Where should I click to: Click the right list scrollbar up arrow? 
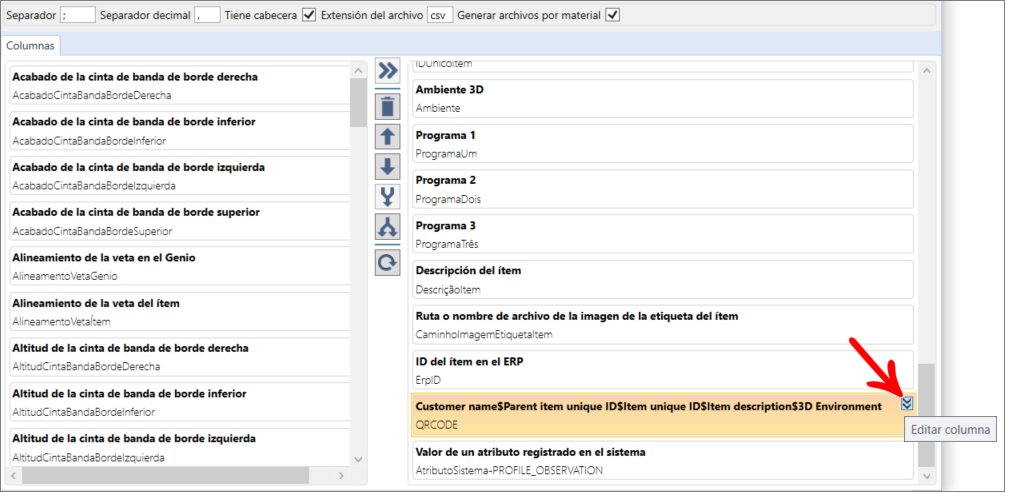point(926,70)
